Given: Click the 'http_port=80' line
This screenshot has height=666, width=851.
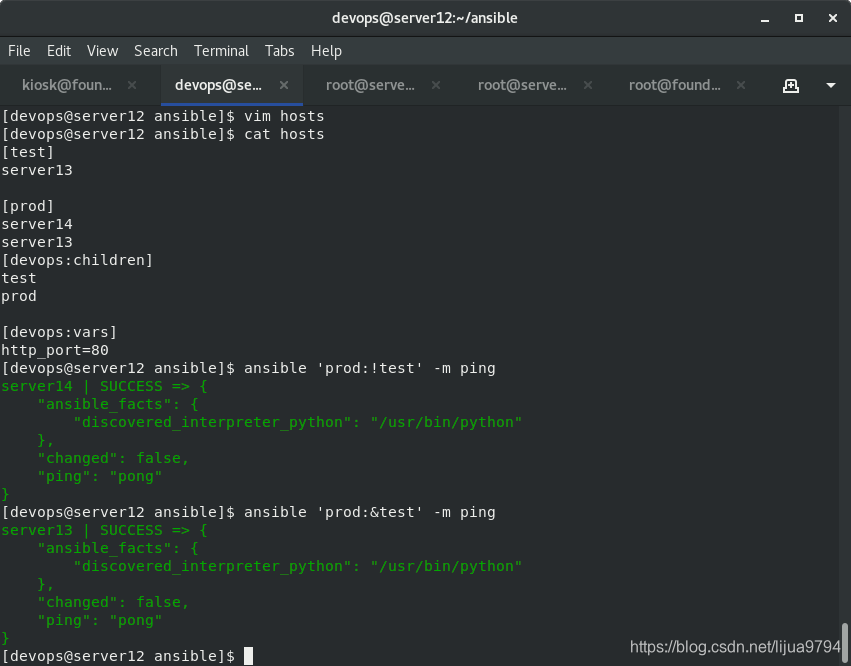Looking at the screenshot, I should pos(55,350).
